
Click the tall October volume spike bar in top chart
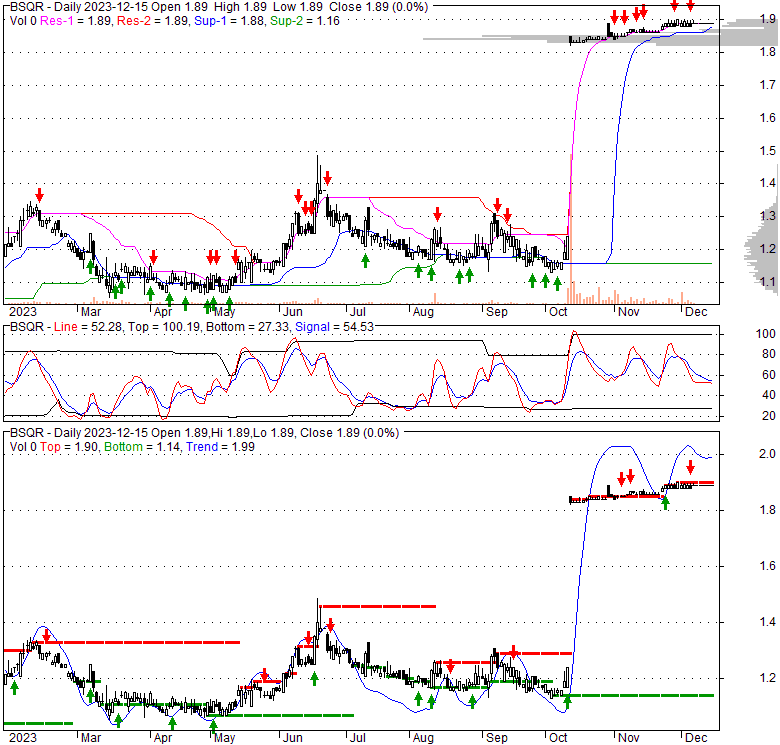(x=570, y=228)
